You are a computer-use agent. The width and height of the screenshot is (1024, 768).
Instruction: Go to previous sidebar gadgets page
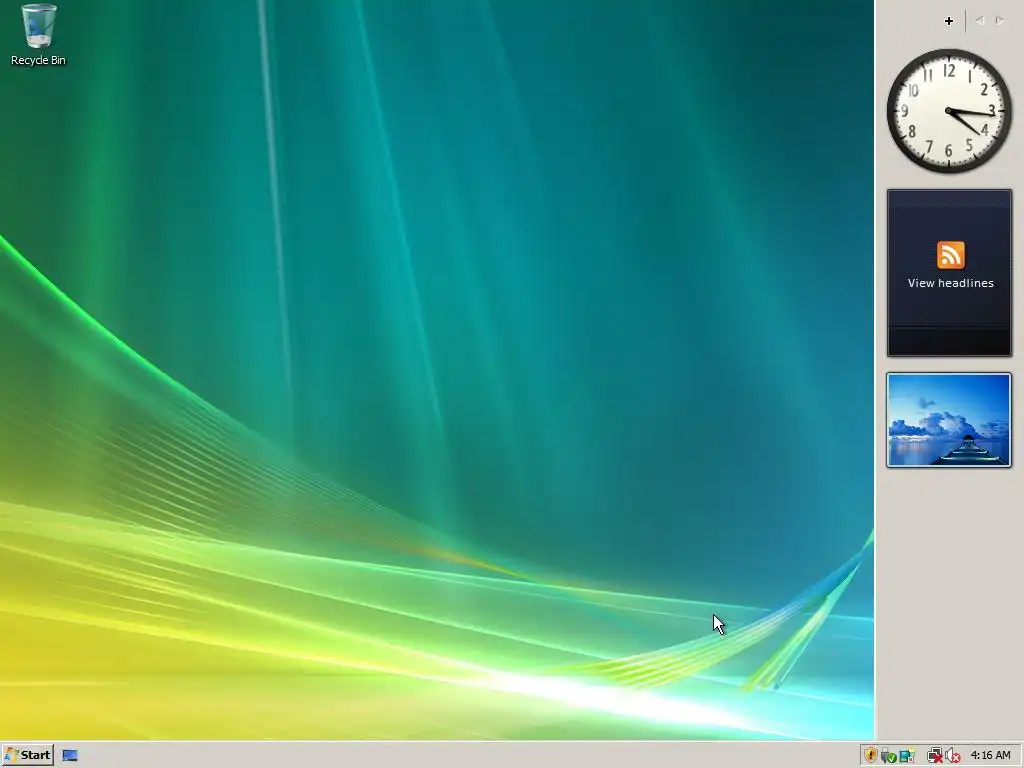980,21
